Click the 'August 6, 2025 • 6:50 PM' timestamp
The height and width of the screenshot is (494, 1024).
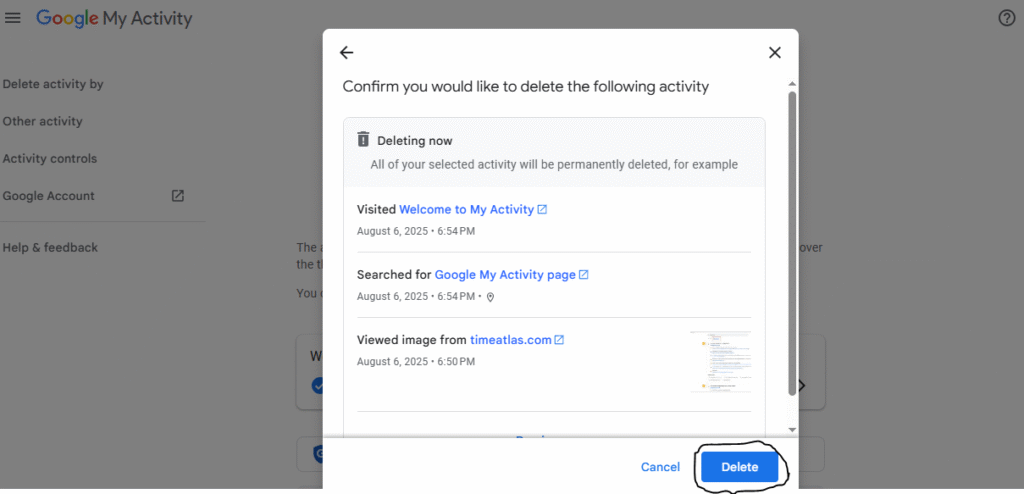coord(416,361)
